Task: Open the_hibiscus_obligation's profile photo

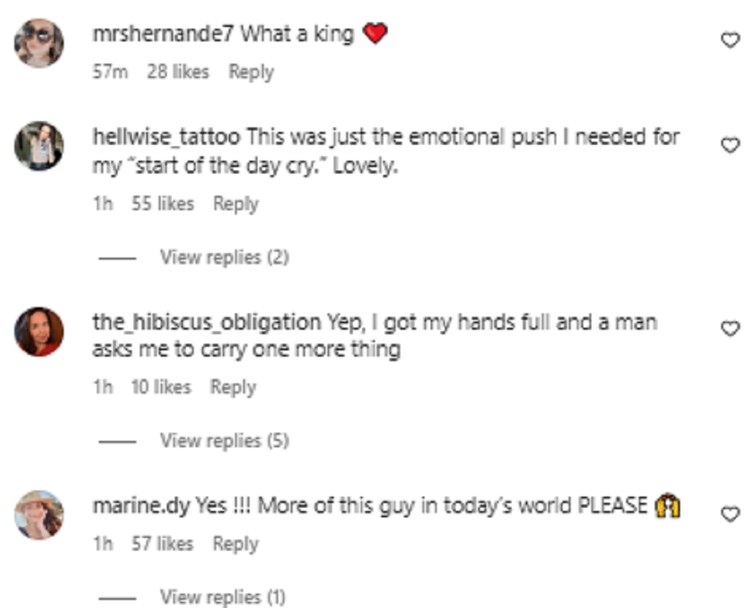Action: (39, 332)
